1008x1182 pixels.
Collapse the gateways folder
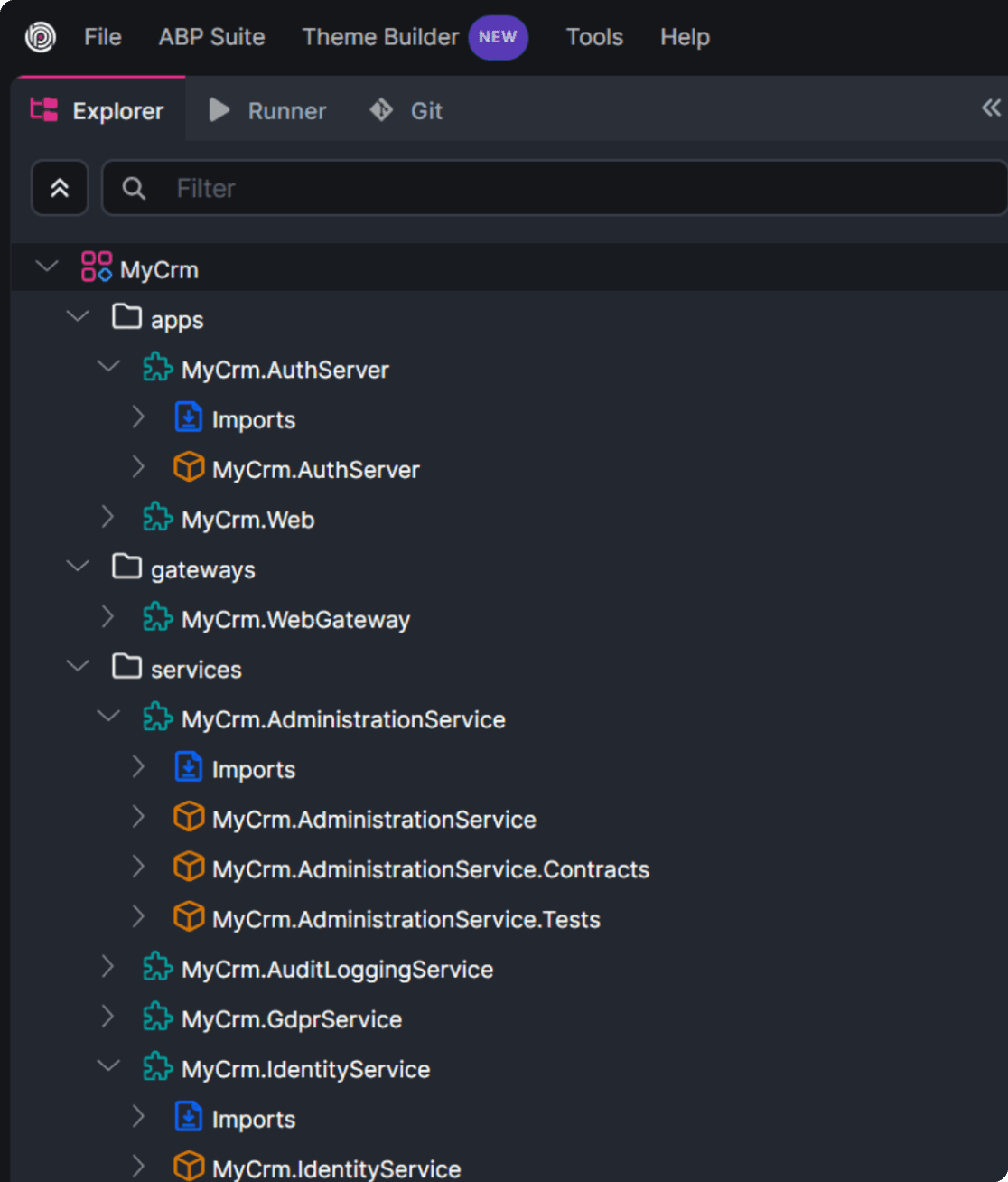78,567
